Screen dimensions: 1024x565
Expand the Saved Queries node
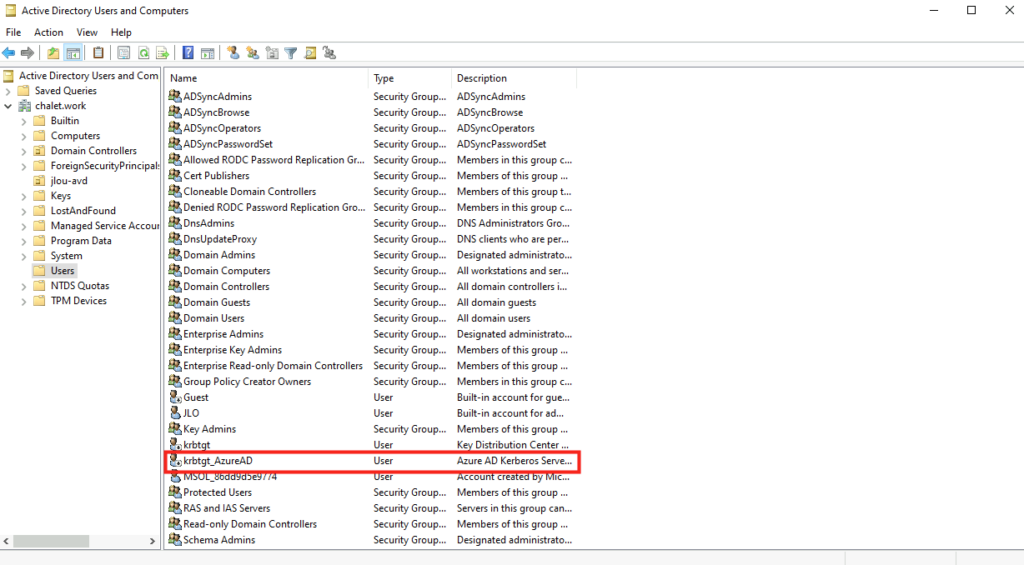tap(9, 91)
